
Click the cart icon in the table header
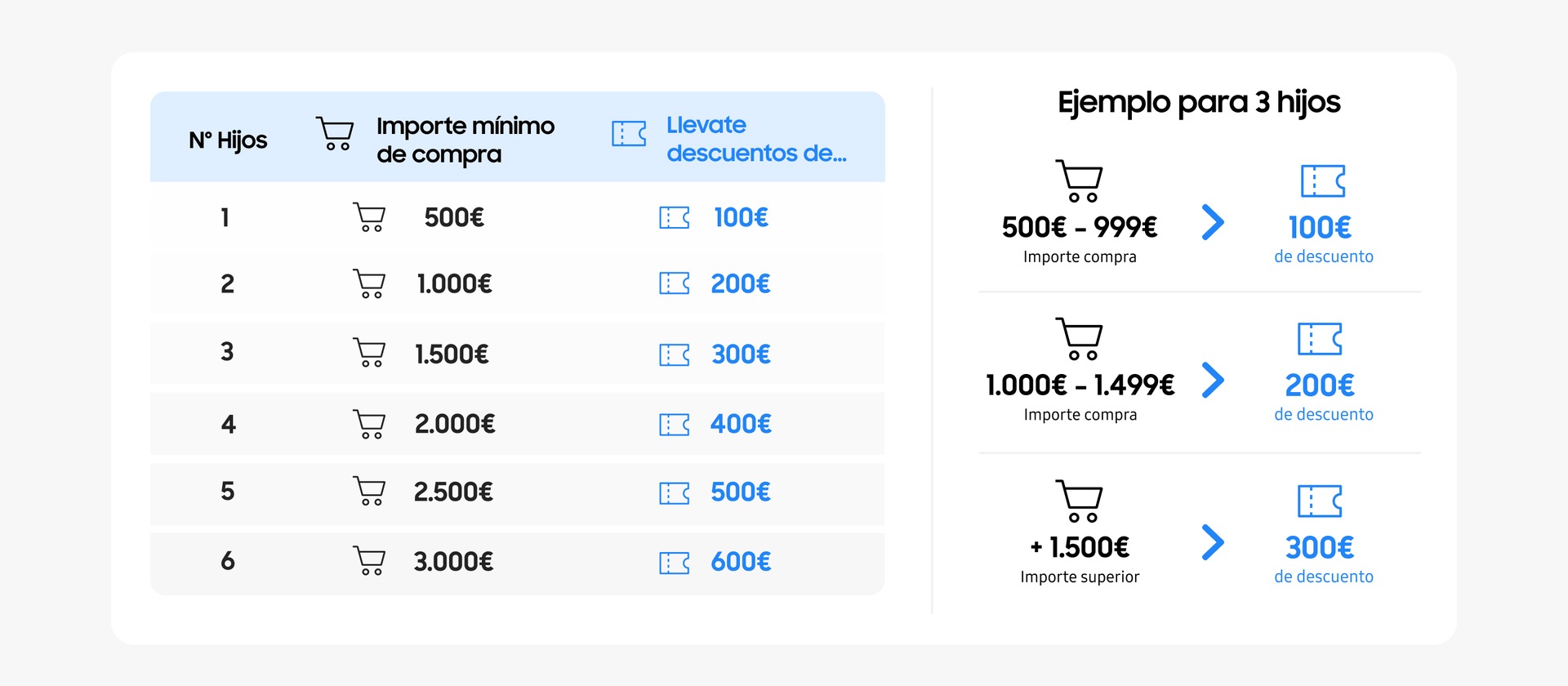[x=335, y=133]
